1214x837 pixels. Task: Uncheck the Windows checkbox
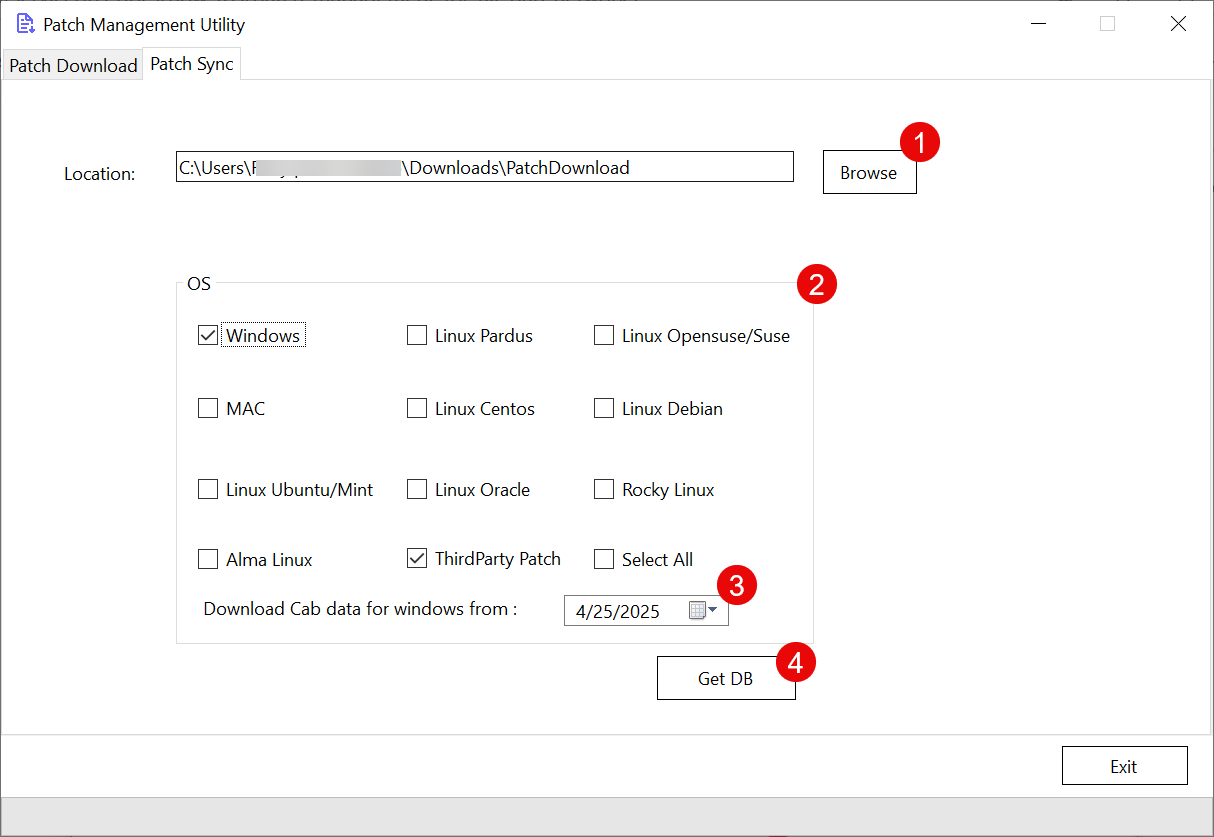(207, 335)
